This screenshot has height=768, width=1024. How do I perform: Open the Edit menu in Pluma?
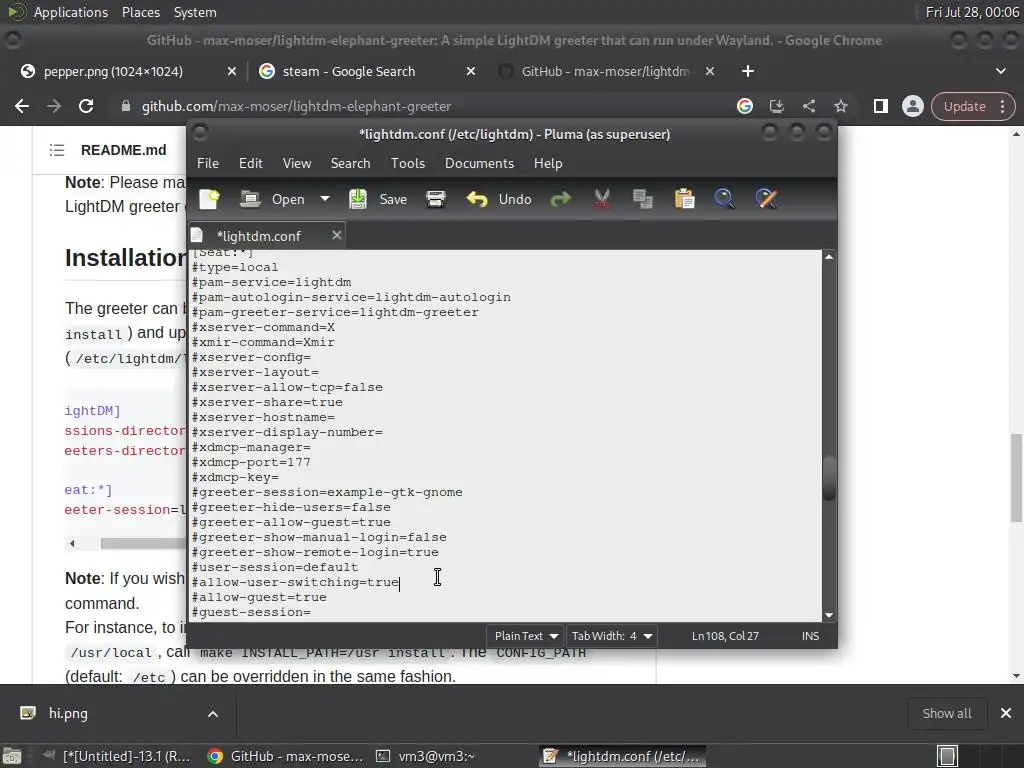pos(251,163)
